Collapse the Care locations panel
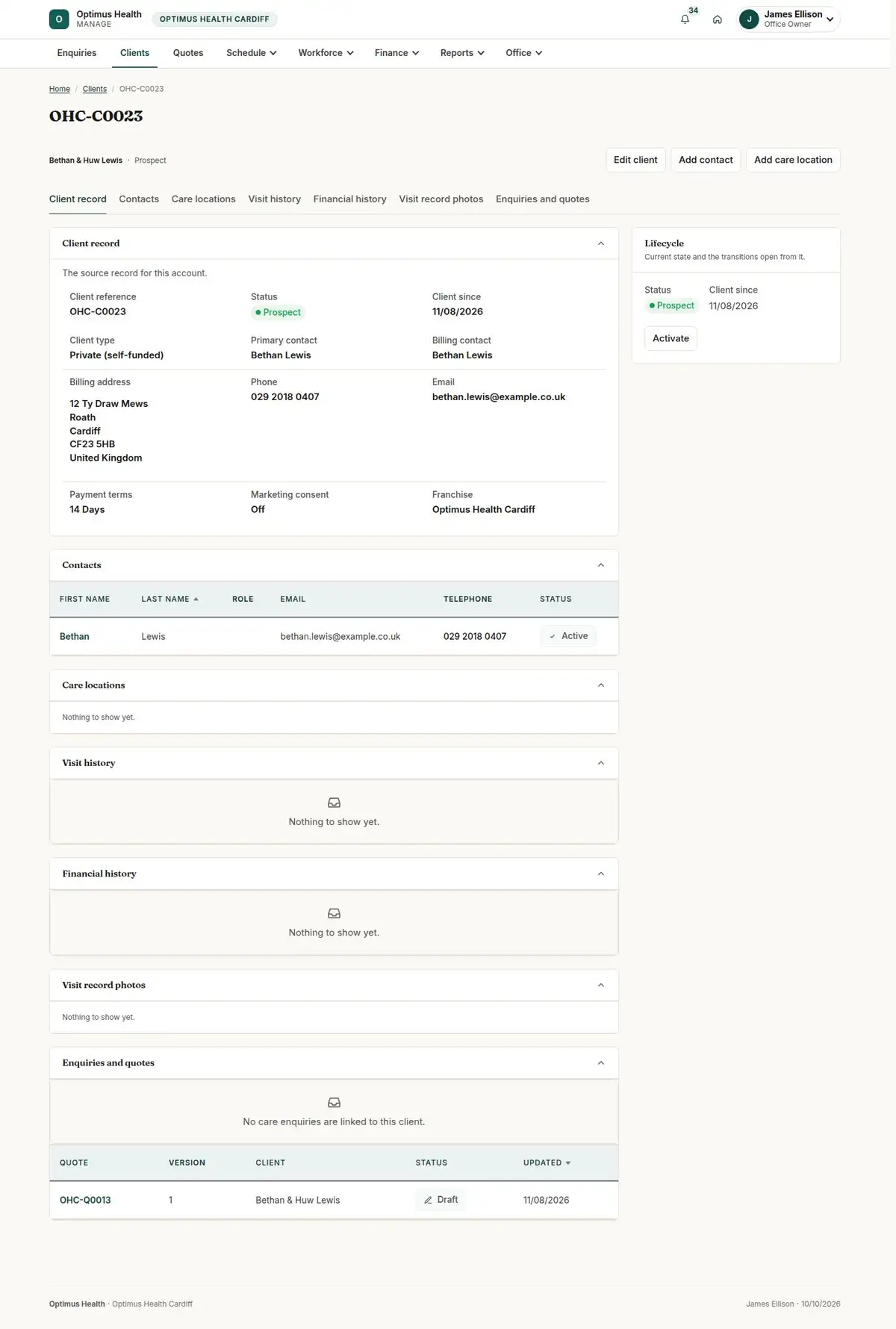Image resolution: width=896 pixels, height=1329 pixels. [x=601, y=685]
